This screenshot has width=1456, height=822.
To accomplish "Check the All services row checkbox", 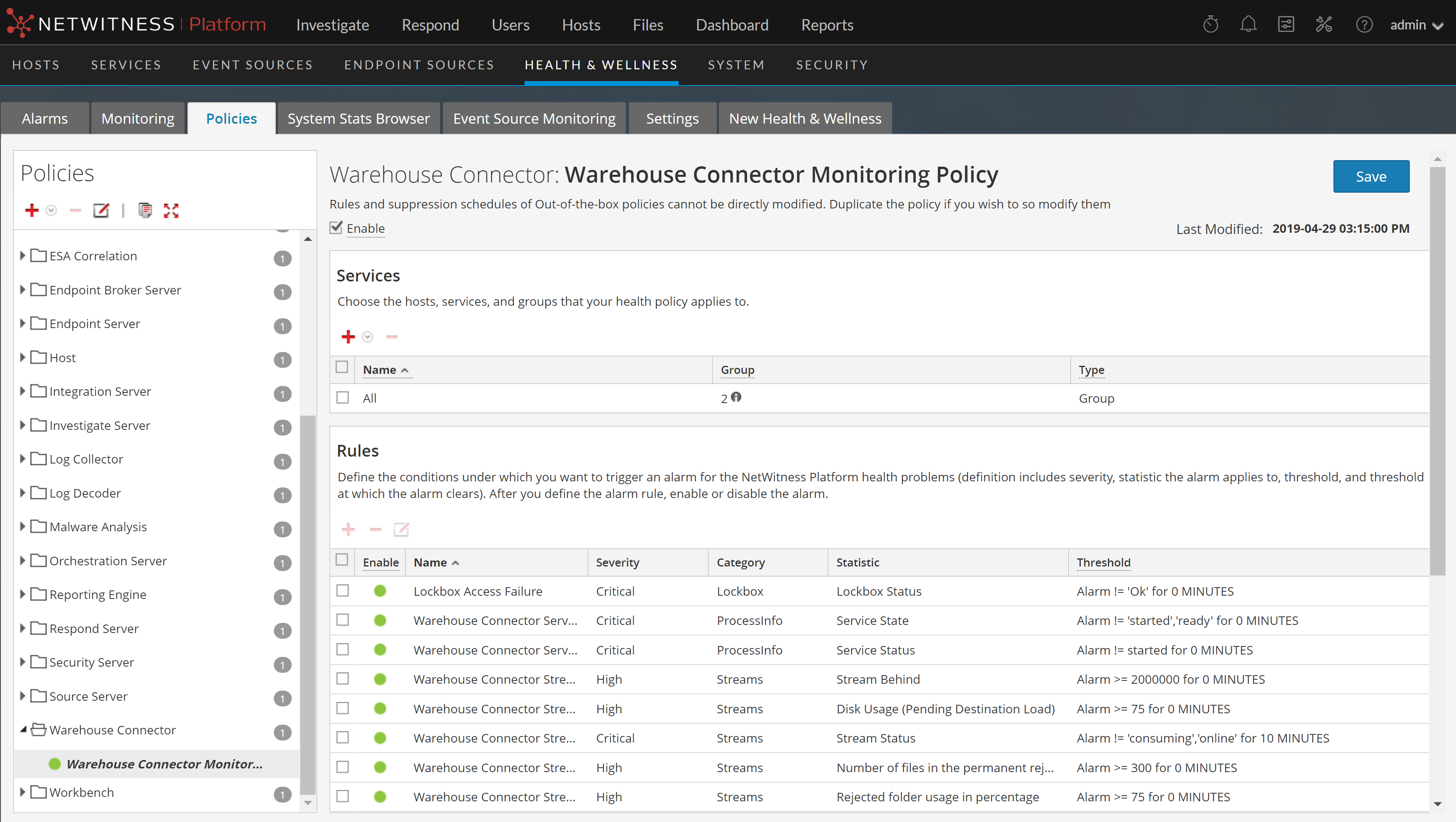I will (342, 397).
